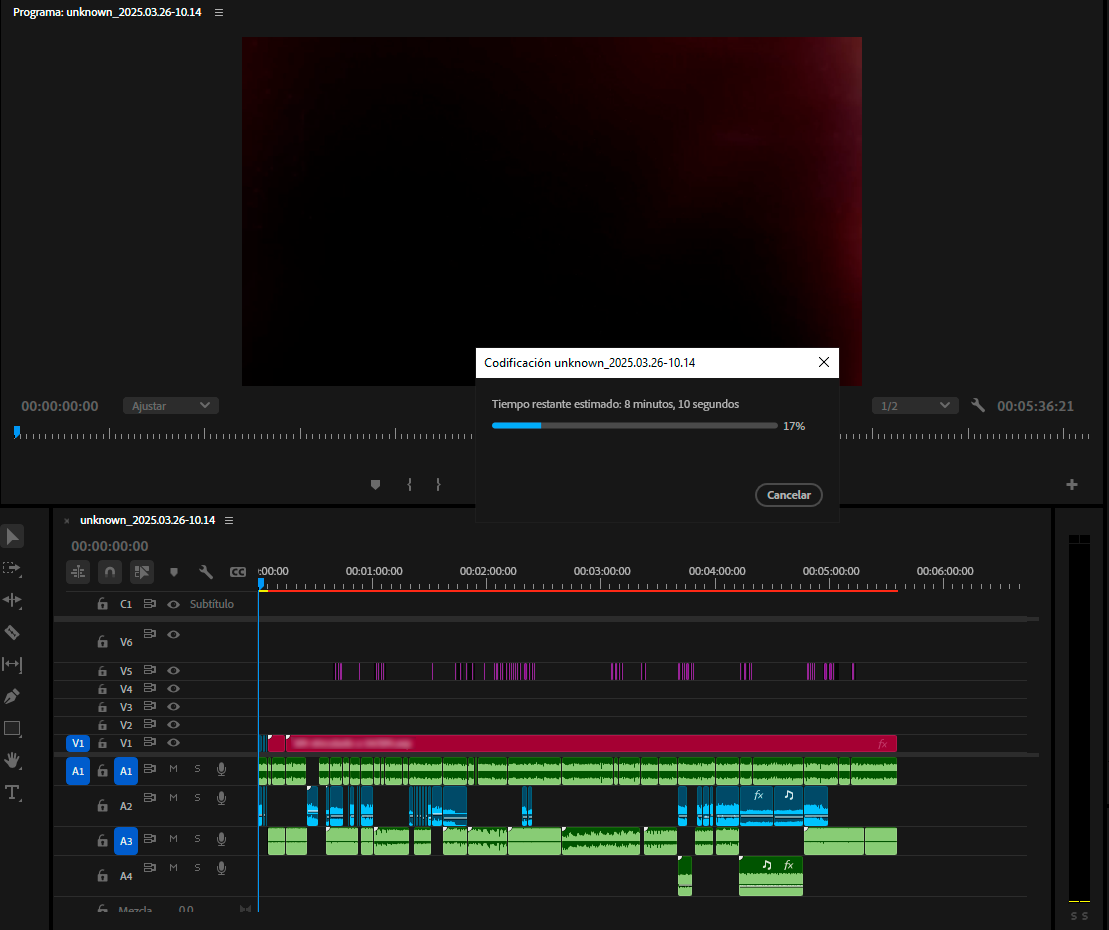Toggle A1 source patching button
The width and height of the screenshot is (1109, 930).
[x=78, y=771]
